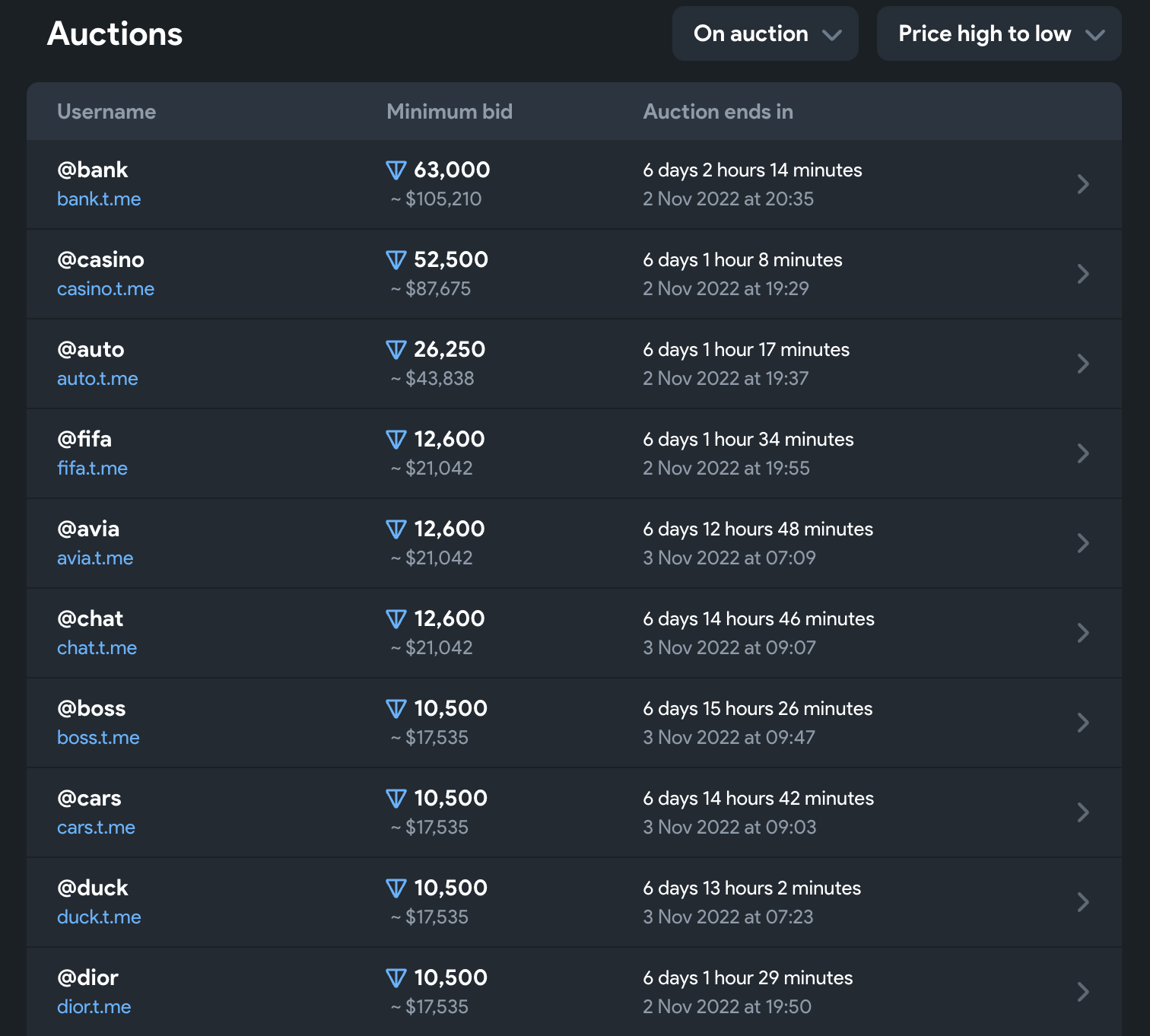Select the @boss username
The height and width of the screenshot is (1036, 1150).
coord(91,708)
